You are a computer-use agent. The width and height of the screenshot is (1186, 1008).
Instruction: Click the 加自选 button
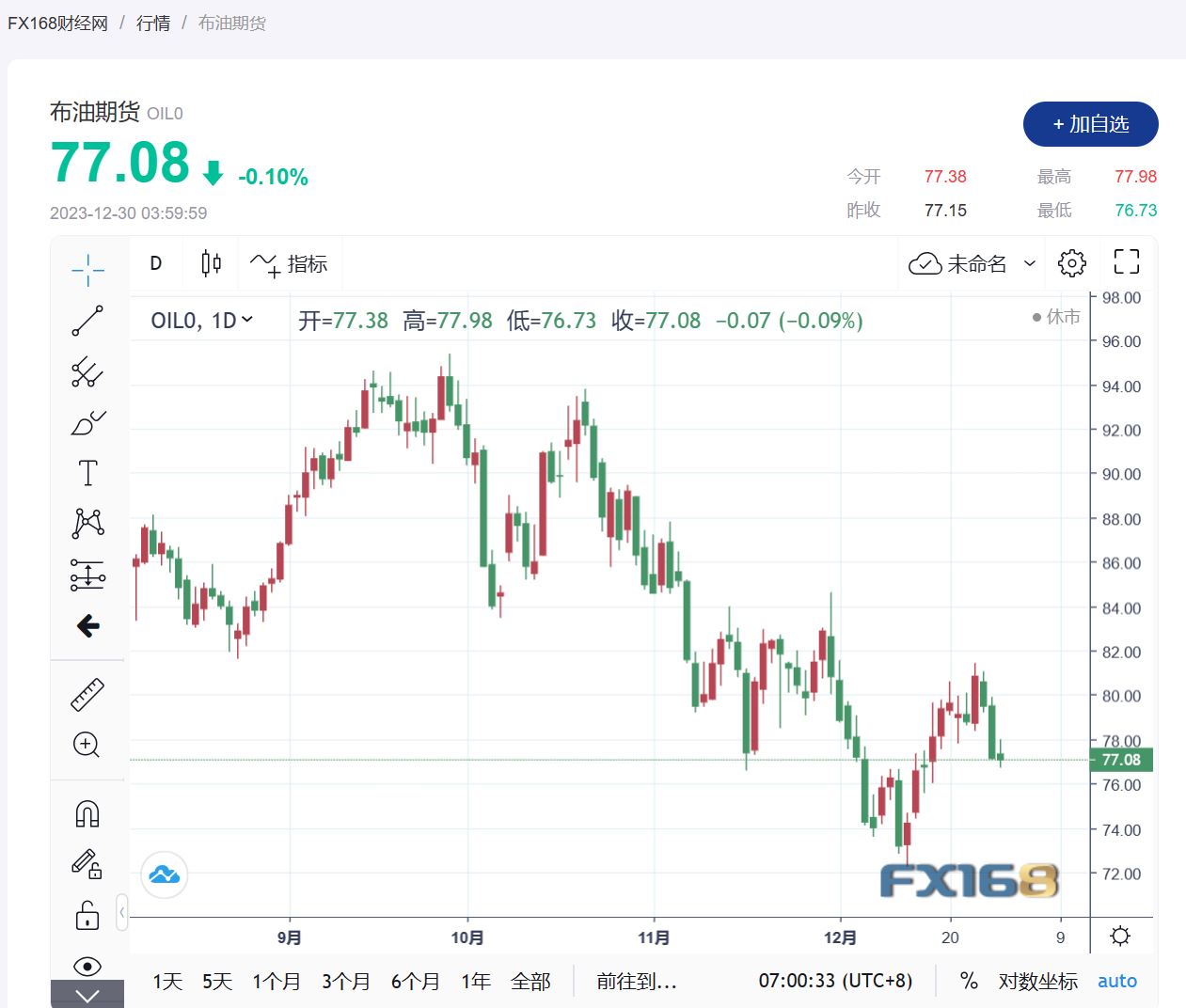coord(1090,124)
